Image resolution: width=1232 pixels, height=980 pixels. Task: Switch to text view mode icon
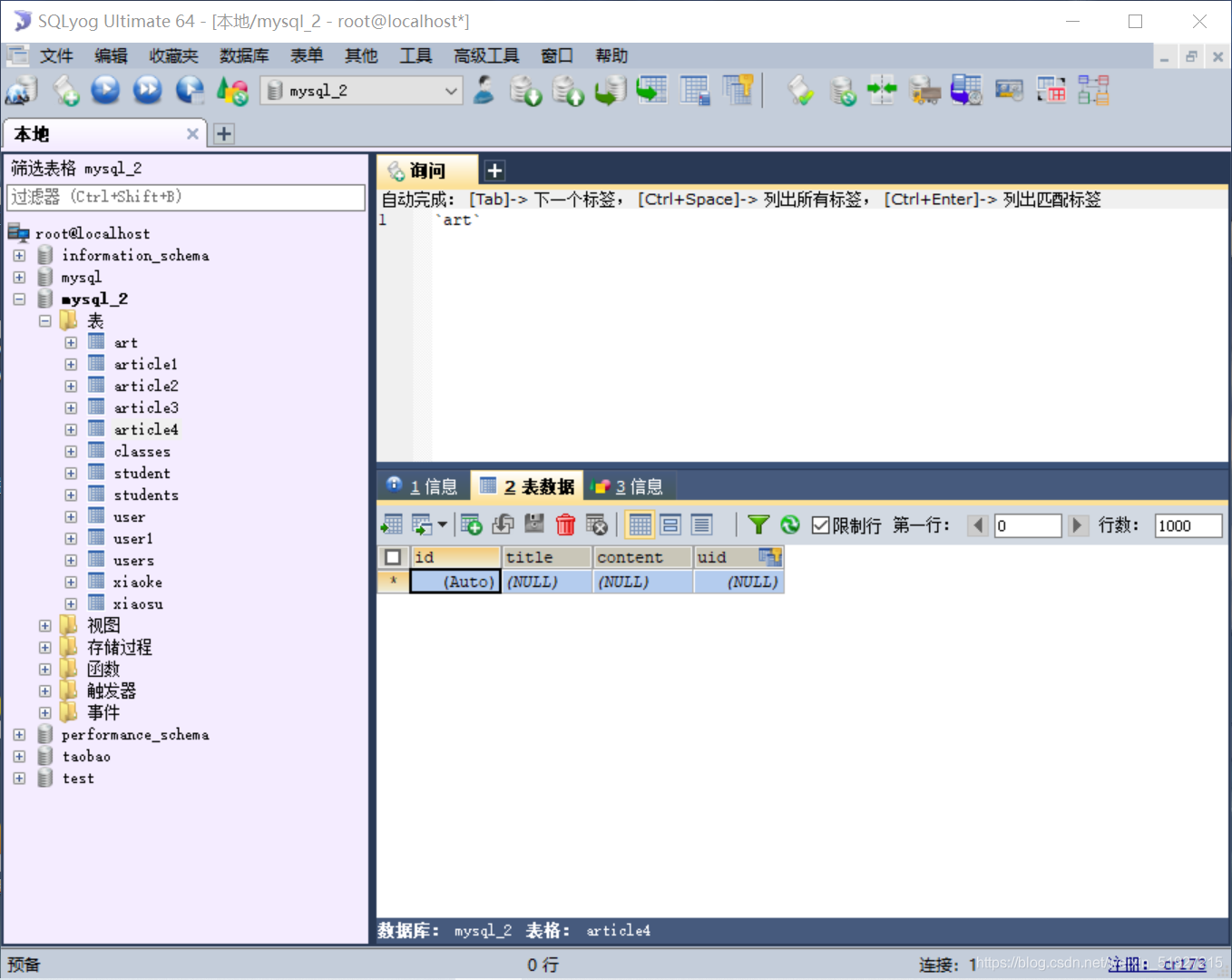[x=701, y=524]
